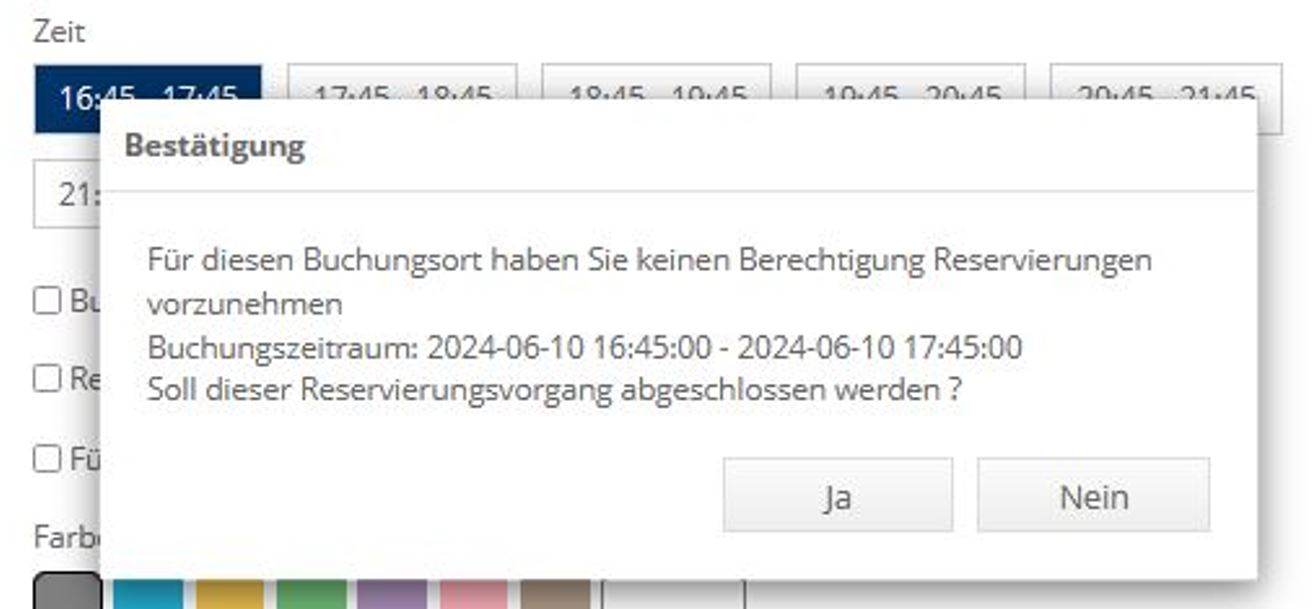
Task: Select the brown color swatch
Action: tap(555, 594)
